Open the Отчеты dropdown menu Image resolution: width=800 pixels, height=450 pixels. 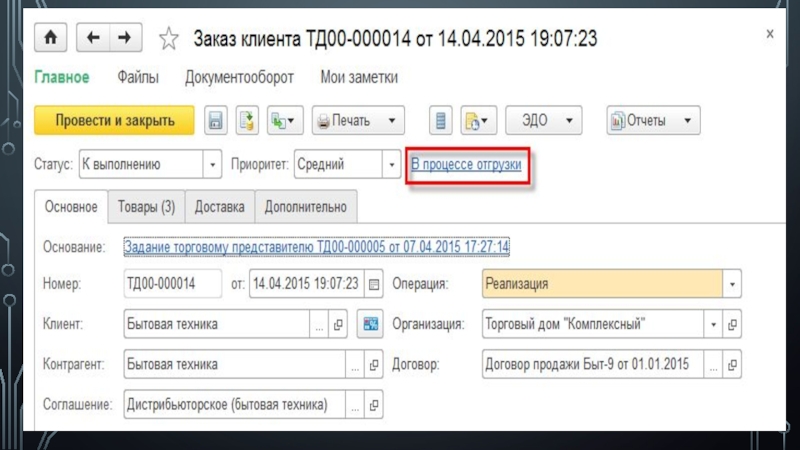click(654, 121)
